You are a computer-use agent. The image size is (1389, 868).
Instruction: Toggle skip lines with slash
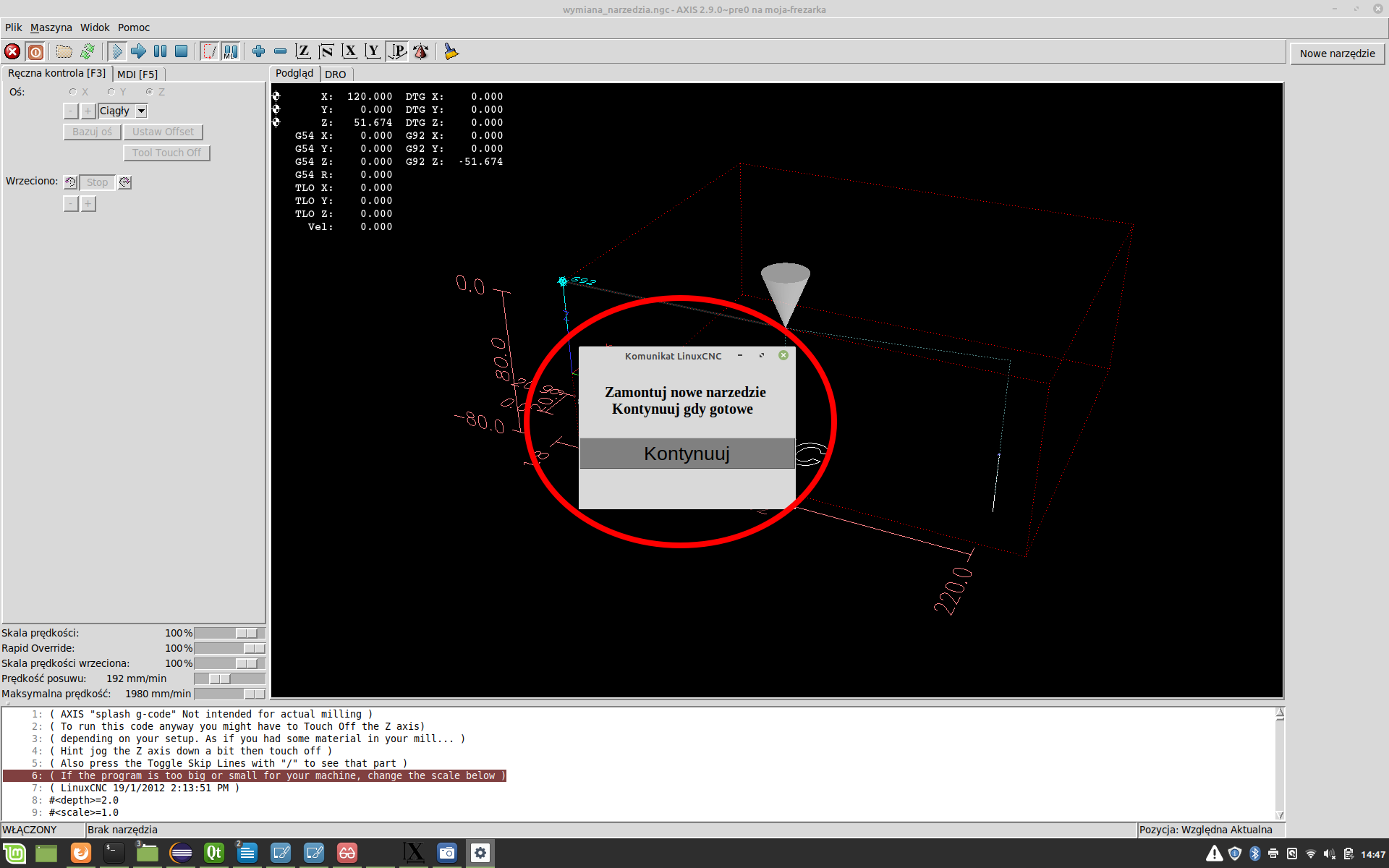coord(209,51)
